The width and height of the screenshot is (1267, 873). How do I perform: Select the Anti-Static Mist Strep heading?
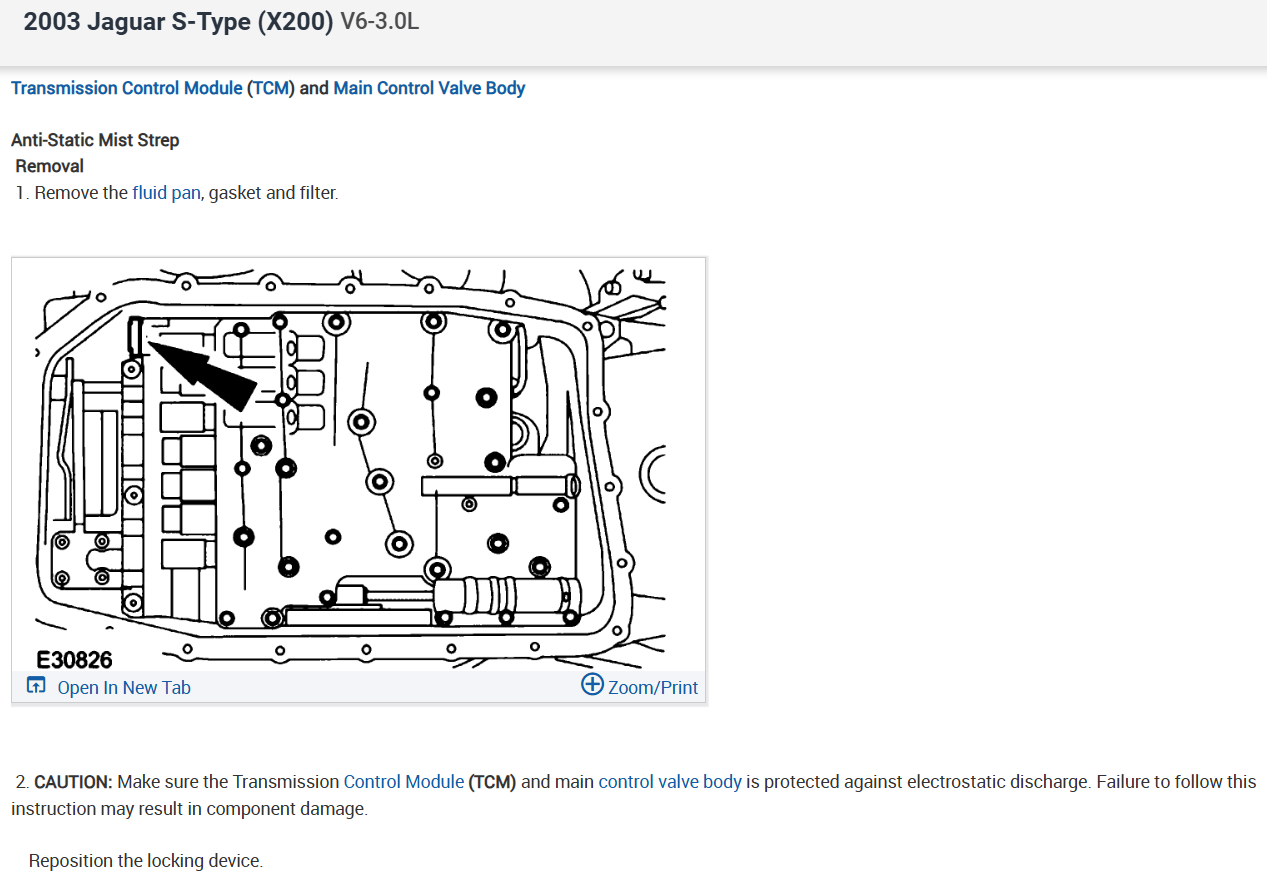(x=95, y=140)
